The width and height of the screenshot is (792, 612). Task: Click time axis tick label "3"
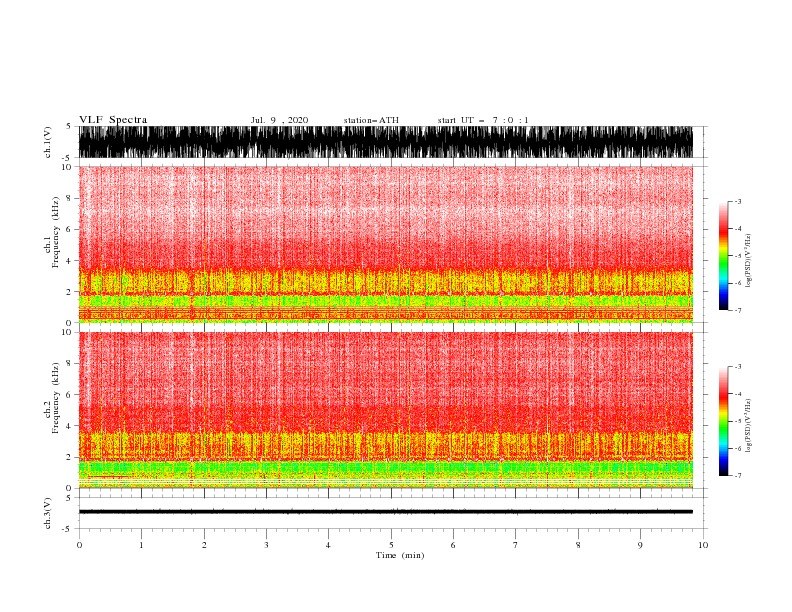pos(266,545)
